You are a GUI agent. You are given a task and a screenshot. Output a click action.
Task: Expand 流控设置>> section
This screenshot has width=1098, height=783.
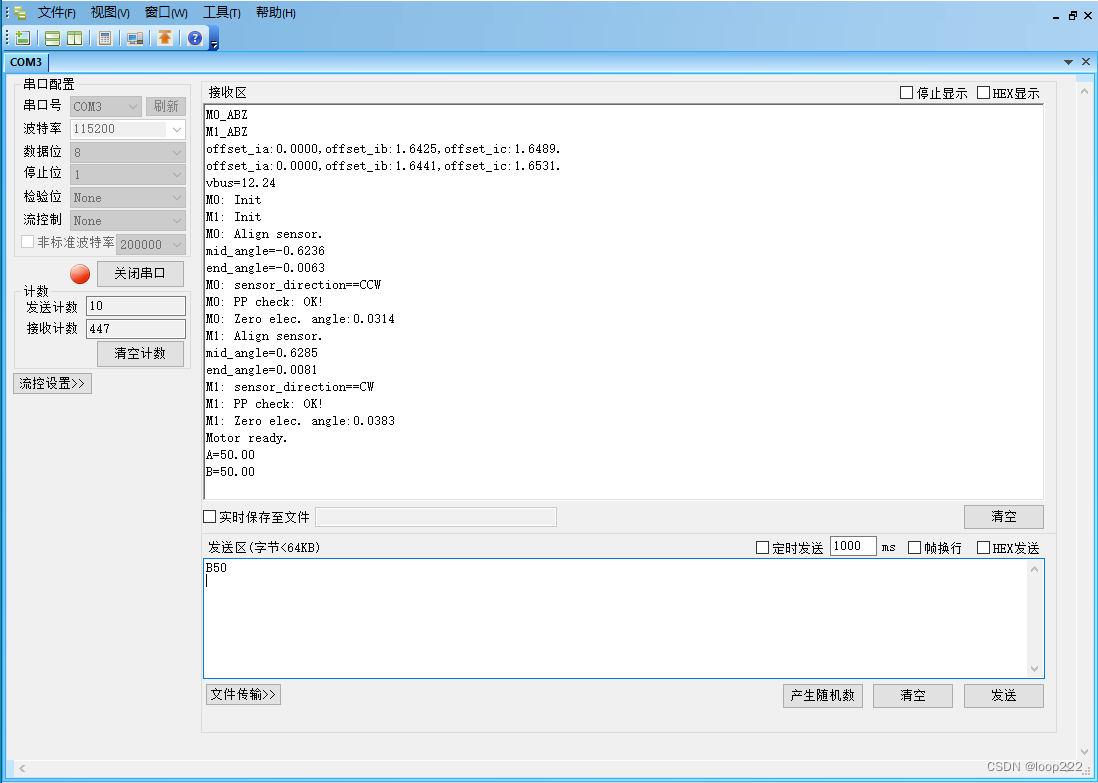point(53,383)
